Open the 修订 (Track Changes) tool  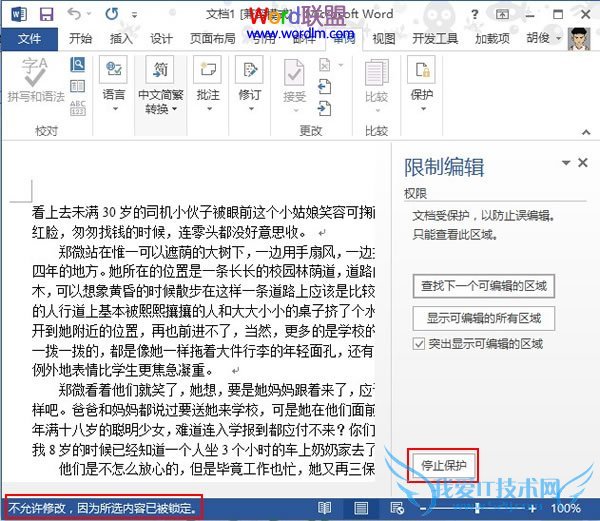(250, 78)
